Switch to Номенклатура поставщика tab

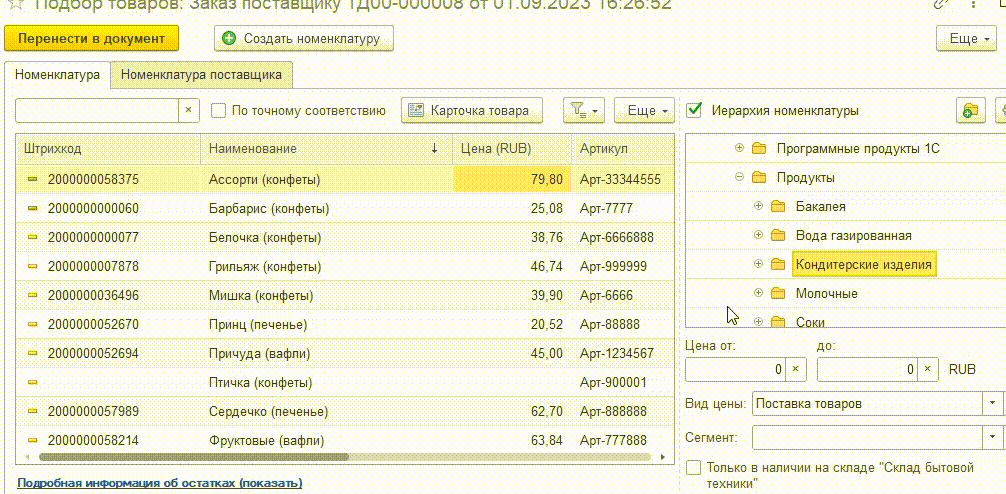tap(201, 74)
